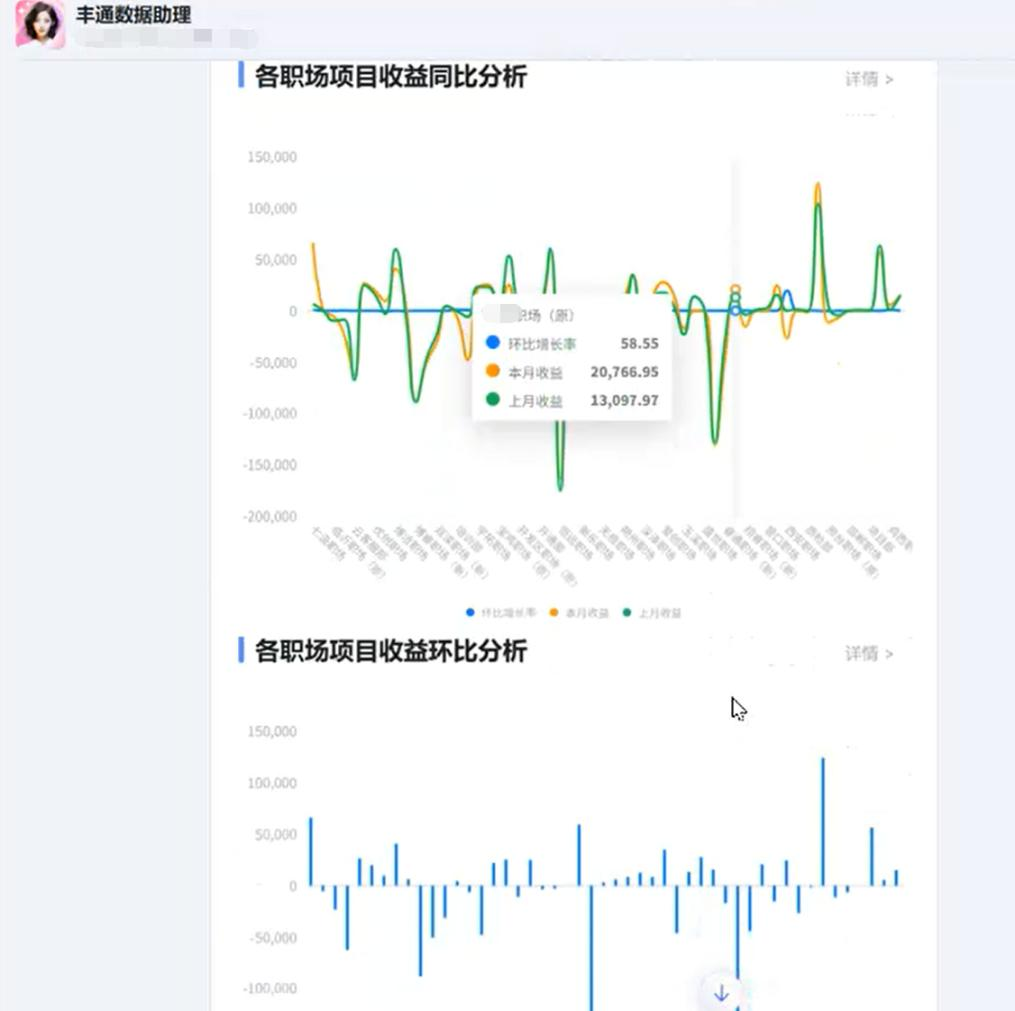Viewport: 1015px width, 1011px height.
Task: Toggle the 本月收益 legend series
Action: pos(579,613)
